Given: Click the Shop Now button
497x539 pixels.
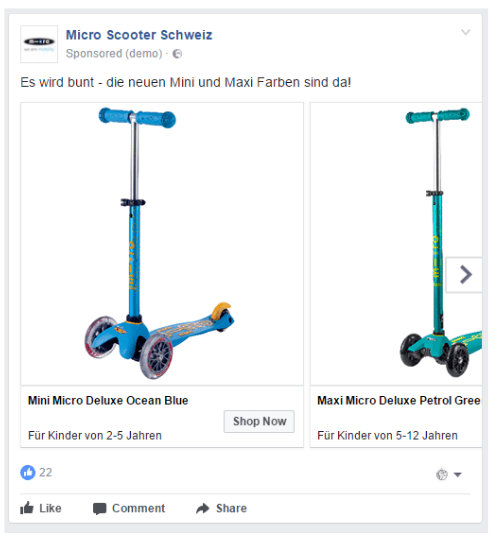Looking at the screenshot, I should point(259,421).
